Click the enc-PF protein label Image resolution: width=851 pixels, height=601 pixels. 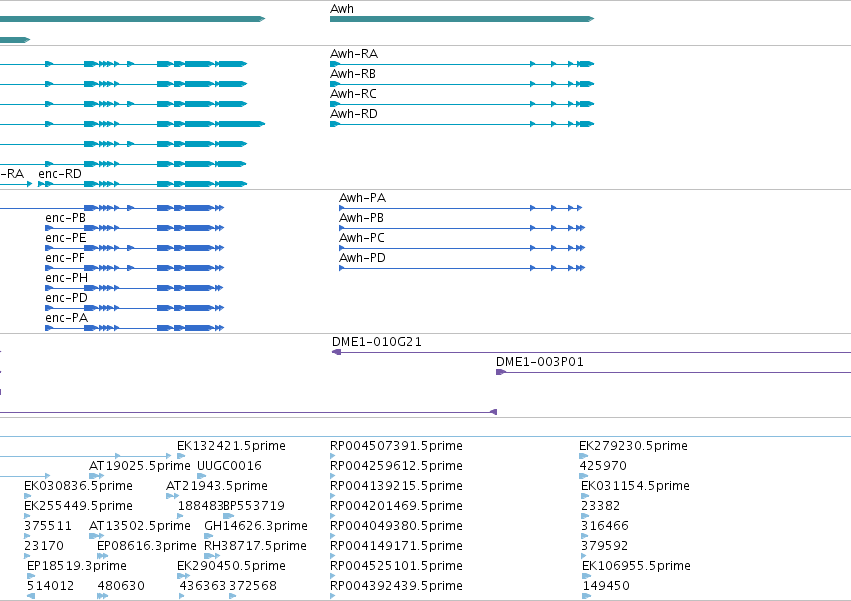(x=65, y=258)
